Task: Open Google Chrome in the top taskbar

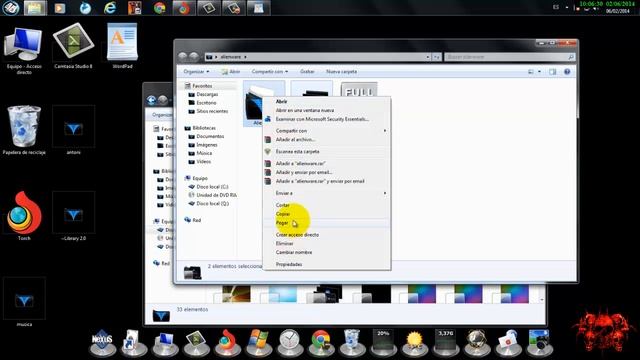Action: pos(160,8)
